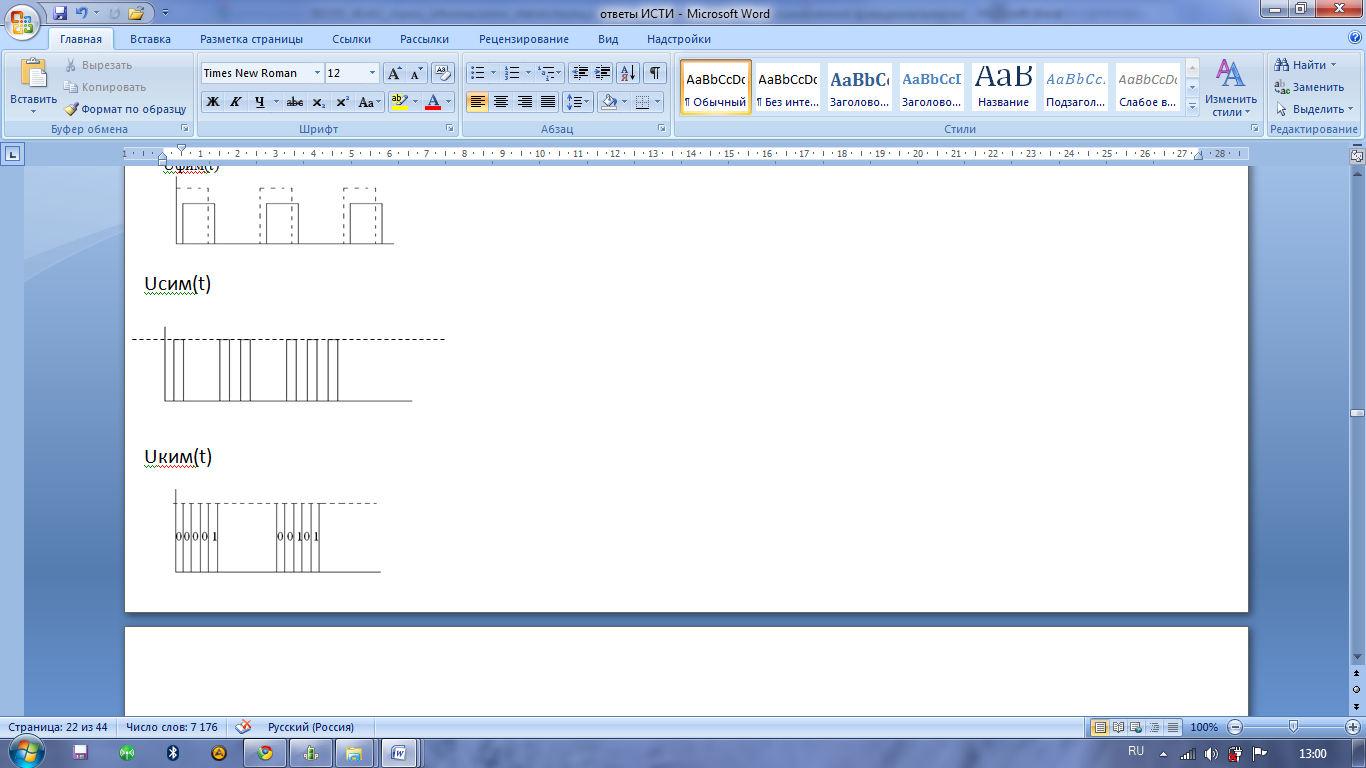The image size is (1366, 768).
Task: Switch to Рассылки tab
Action: 424,39
